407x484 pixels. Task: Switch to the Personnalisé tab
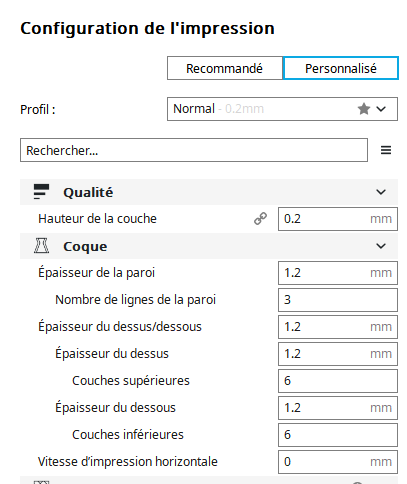(x=341, y=68)
